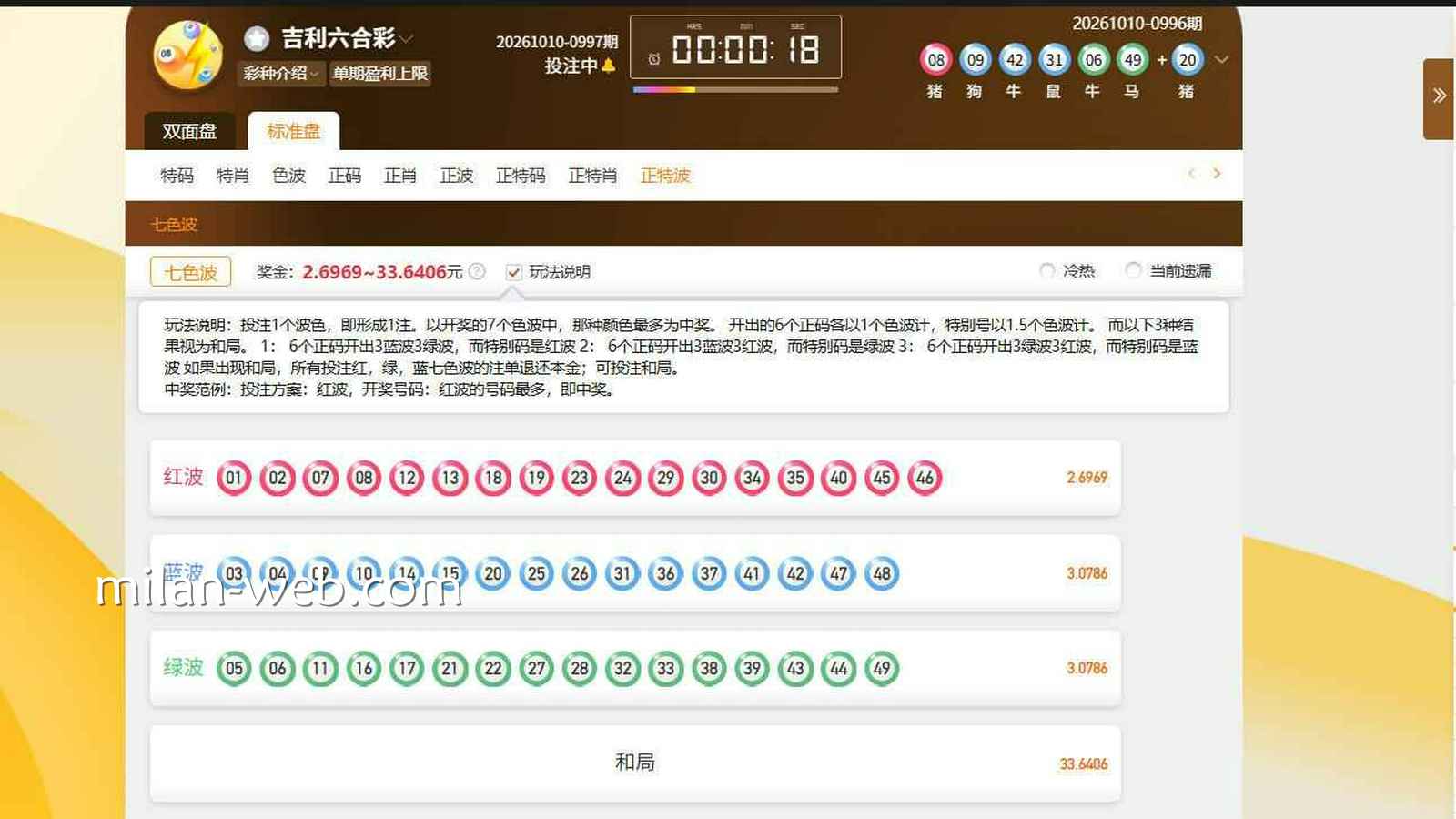
Task: Click the bell icon next to 投注中
Action: tap(608, 66)
